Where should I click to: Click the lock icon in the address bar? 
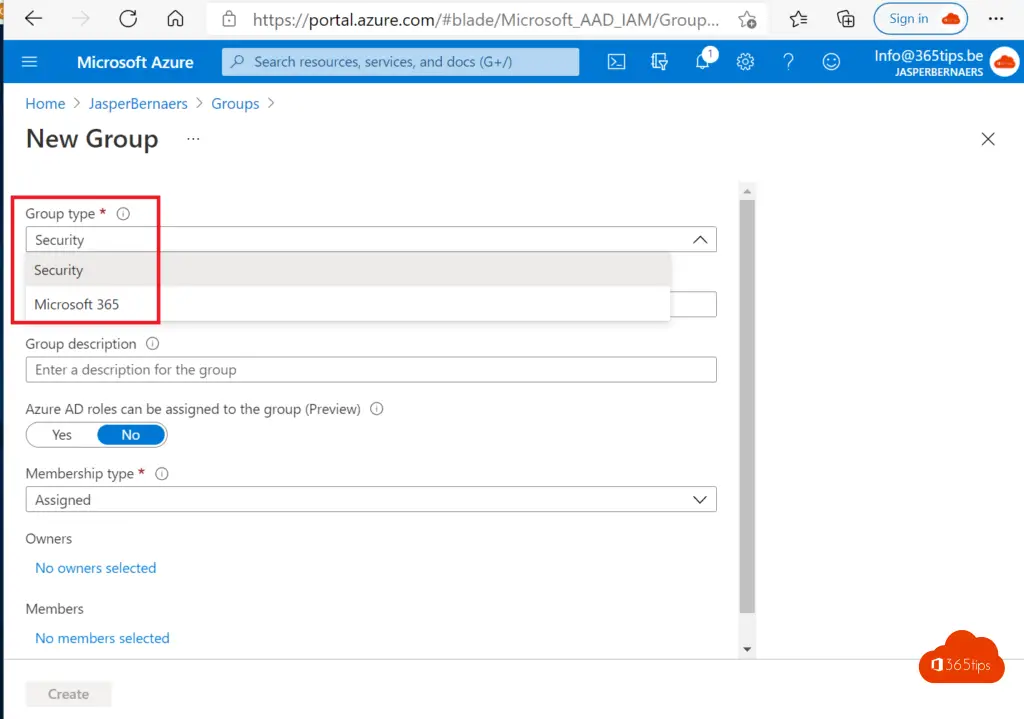[229, 19]
